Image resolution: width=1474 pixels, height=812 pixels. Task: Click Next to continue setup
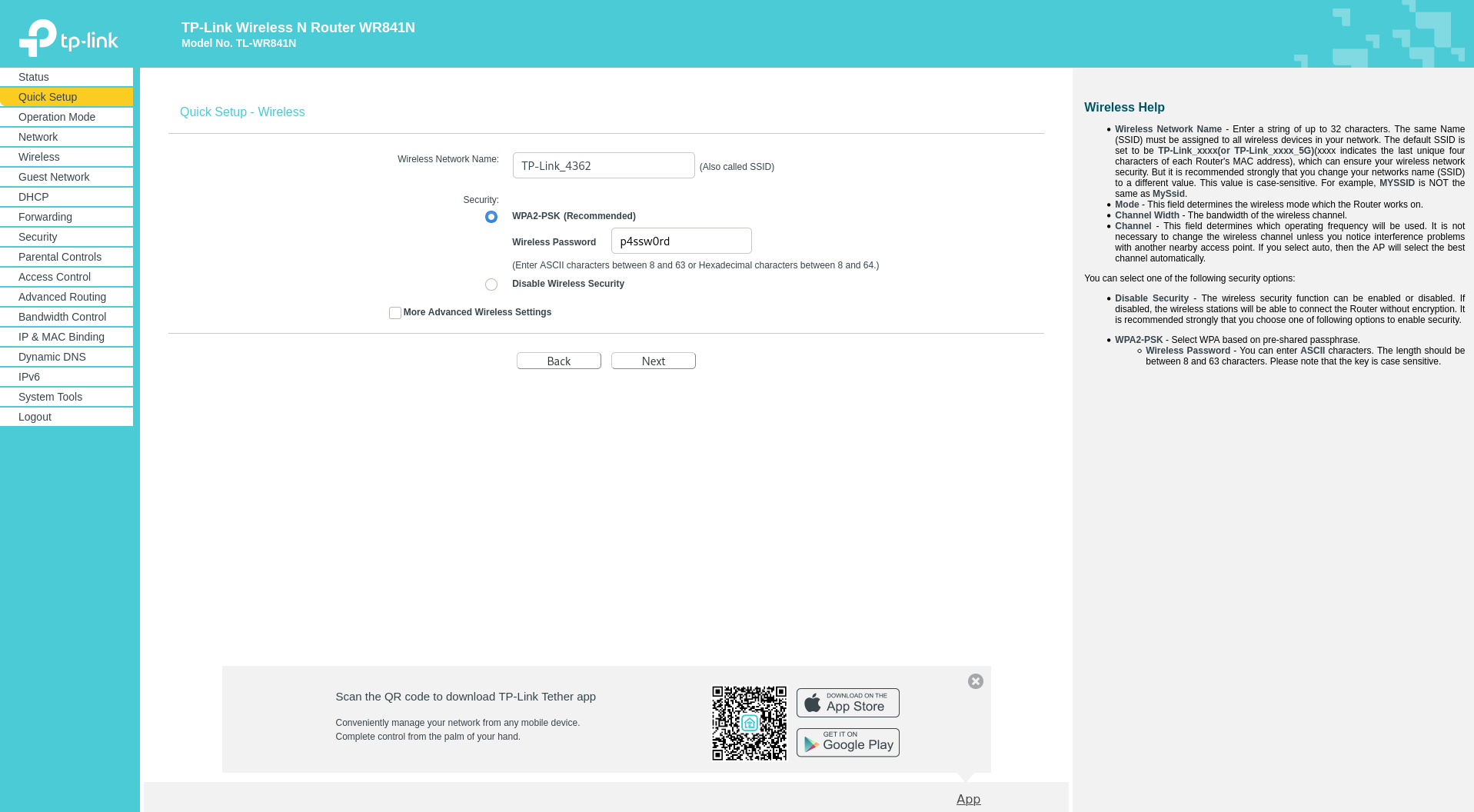[654, 361]
